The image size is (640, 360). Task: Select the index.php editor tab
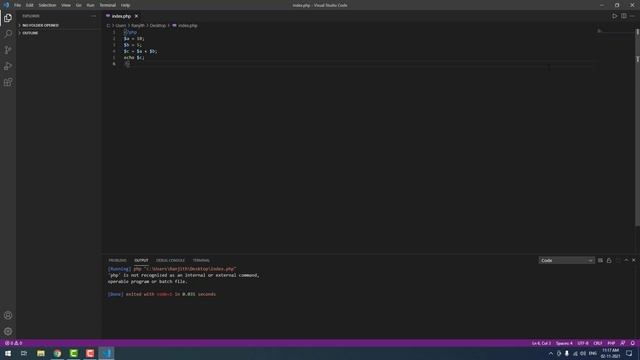pos(121,16)
